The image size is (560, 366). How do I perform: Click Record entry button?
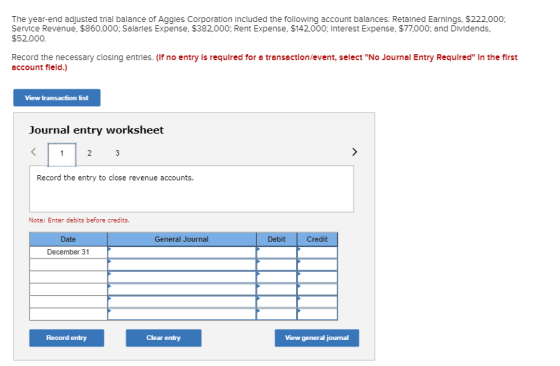point(66,338)
